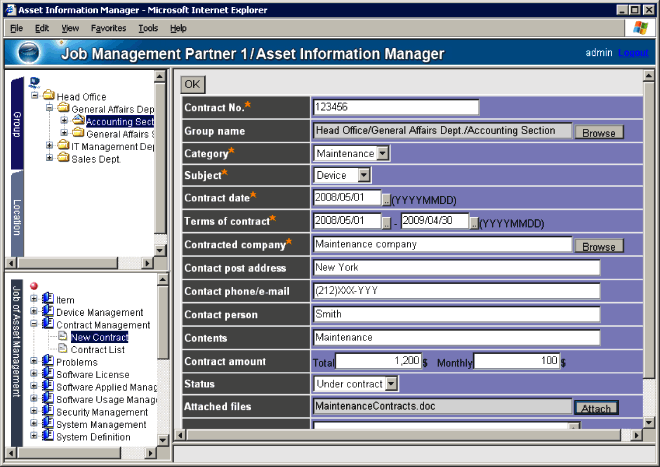Switch to the Location tab
This screenshot has width=660, height=467.
[x=17, y=216]
